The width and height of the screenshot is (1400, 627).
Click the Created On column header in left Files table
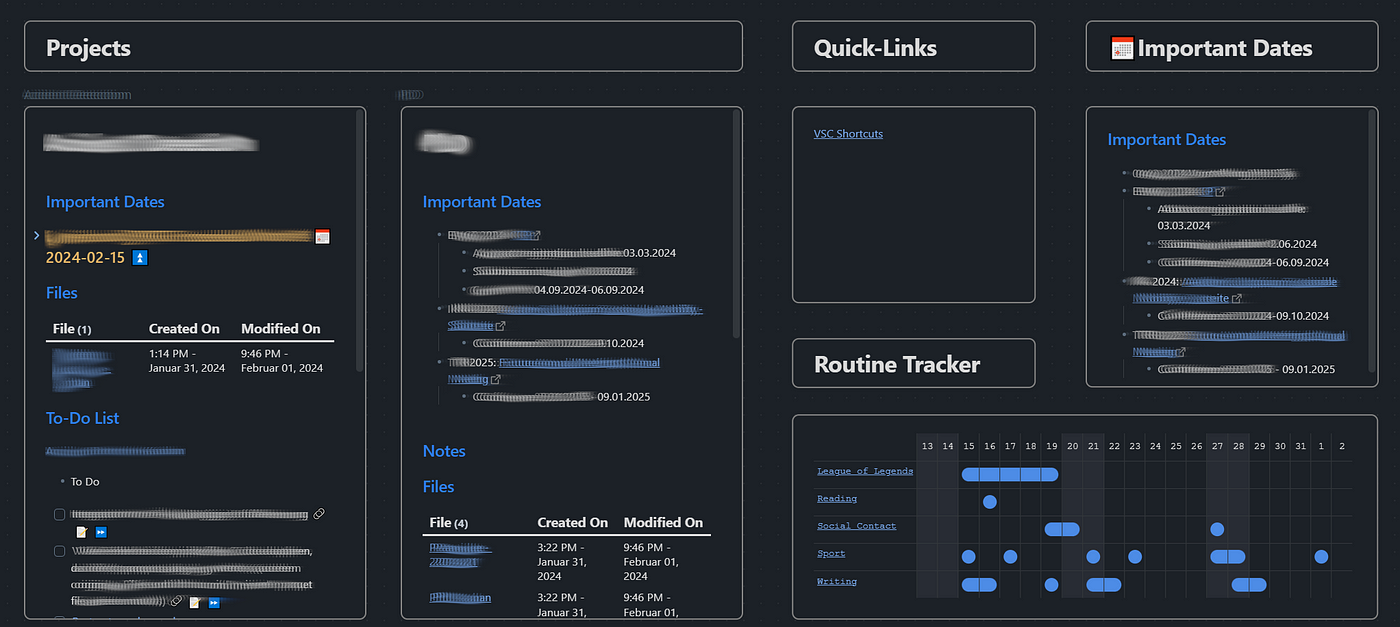click(x=184, y=329)
